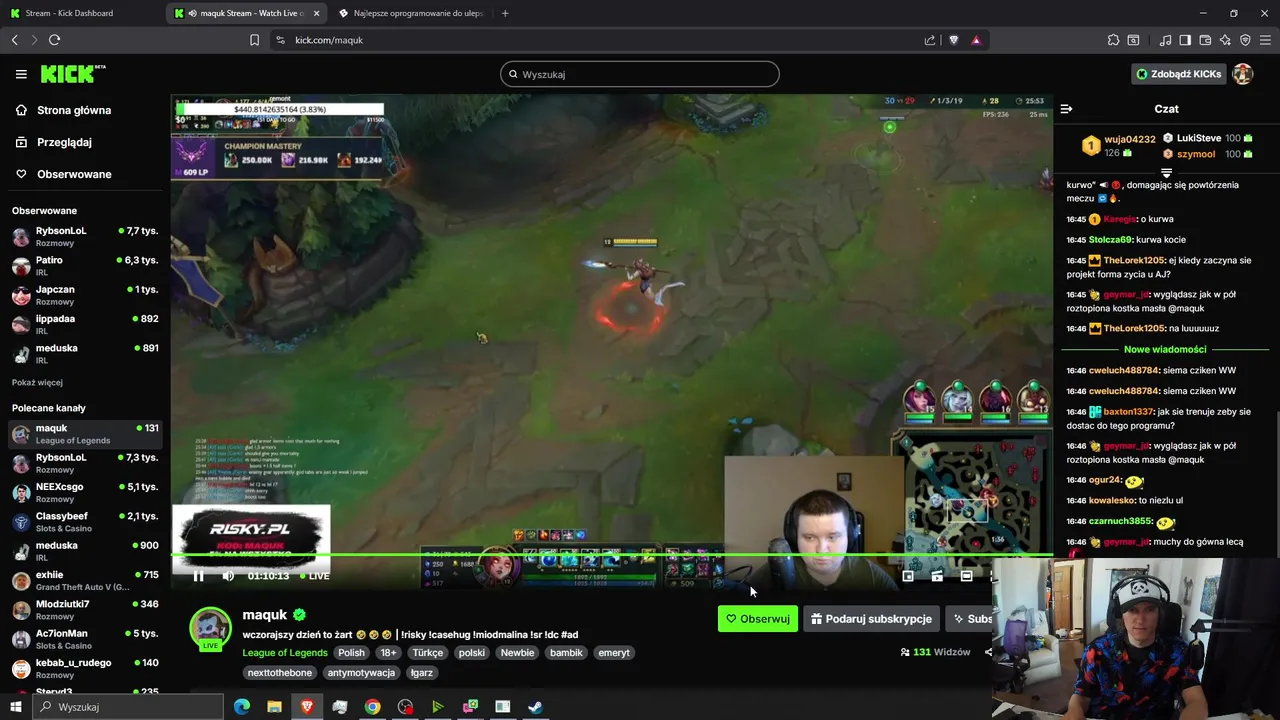Reload the page
Image resolution: width=1280 pixels, height=720 pixels.
pyautogui.click(x=54, y=40)
